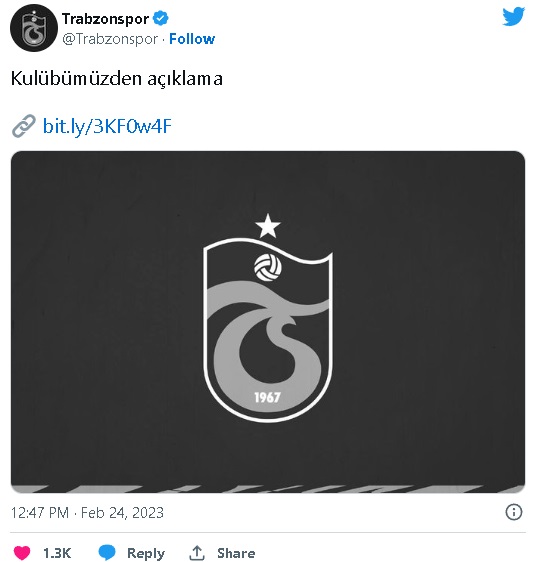Click the blue verified badge

(x=161, y=18)
